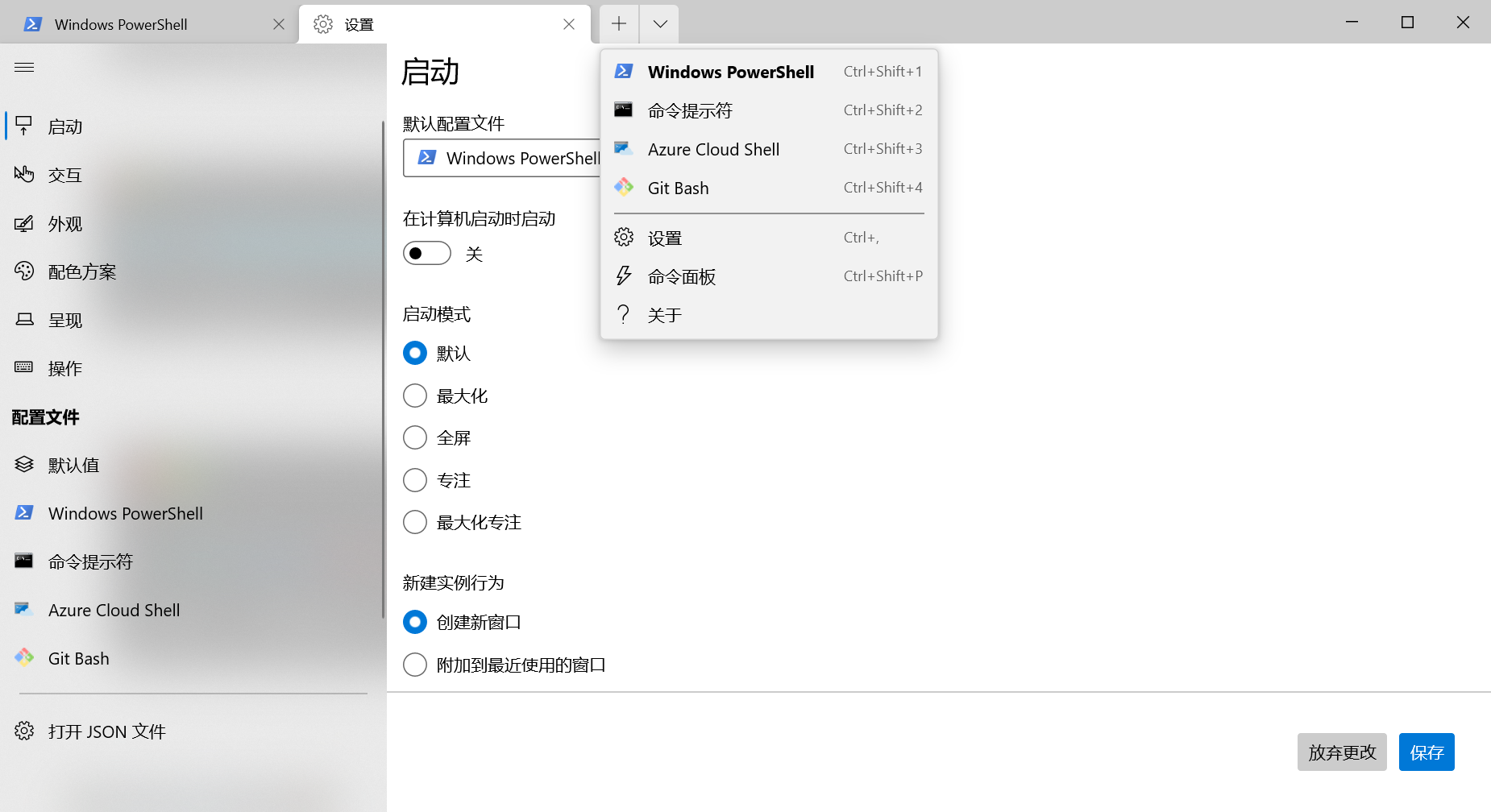Close the 设置 tab
The height and width of the screenshot is (812, 1491).
click(x=569, y=24)
